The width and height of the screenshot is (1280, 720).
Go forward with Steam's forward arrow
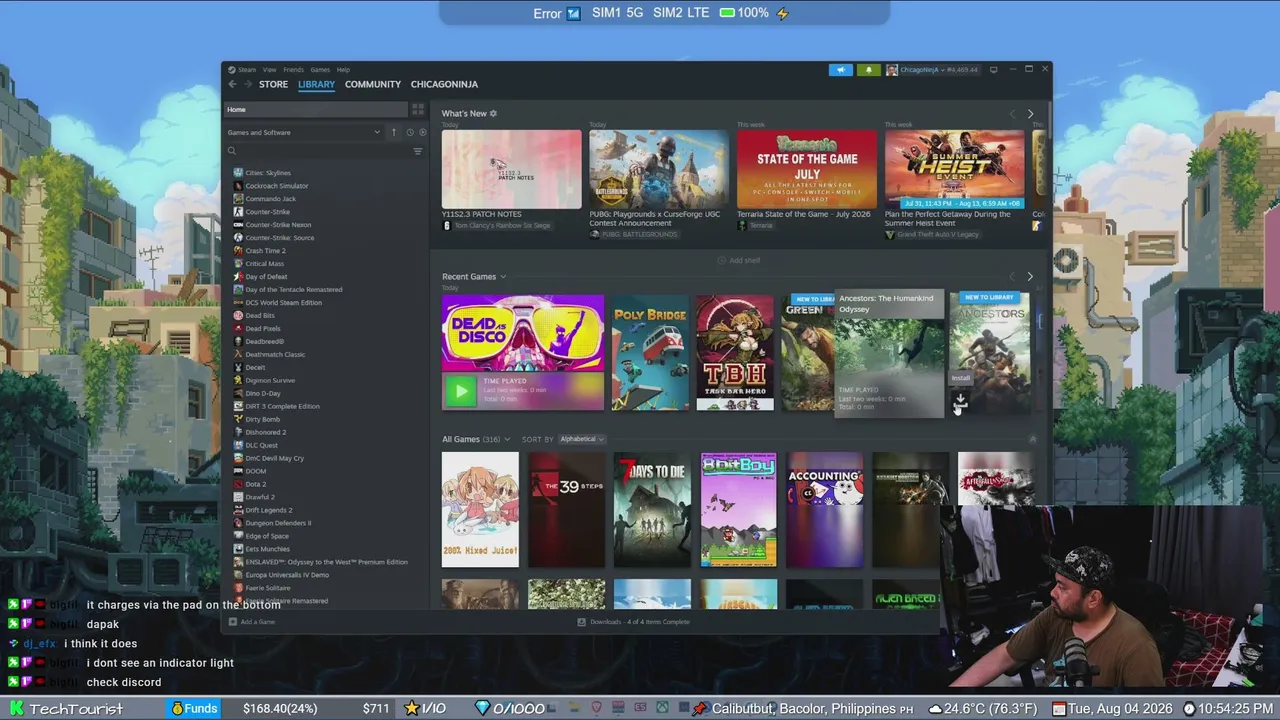247,84
